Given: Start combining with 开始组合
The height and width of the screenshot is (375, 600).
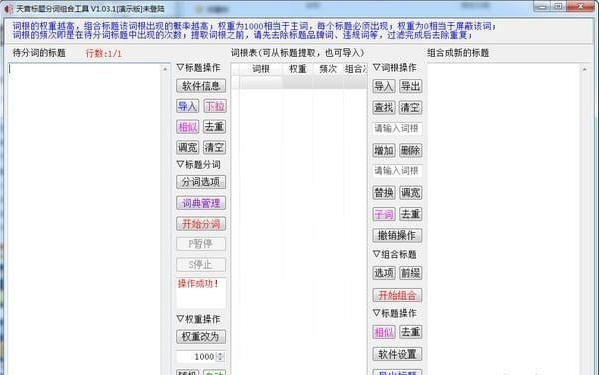Looking at the screenshot, I should click(397, 295).
